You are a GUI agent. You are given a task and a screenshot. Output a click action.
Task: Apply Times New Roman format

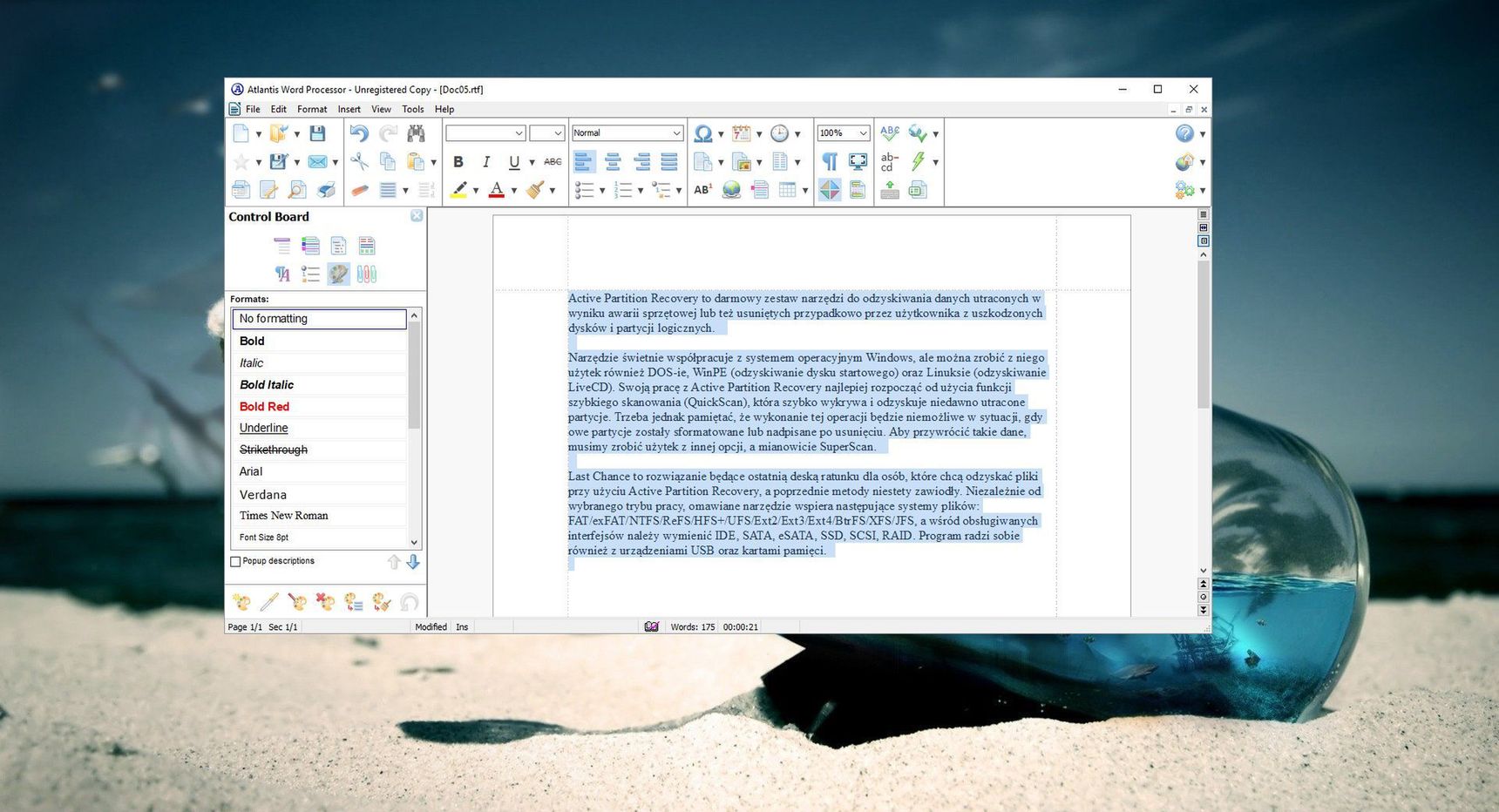[319, 516]
